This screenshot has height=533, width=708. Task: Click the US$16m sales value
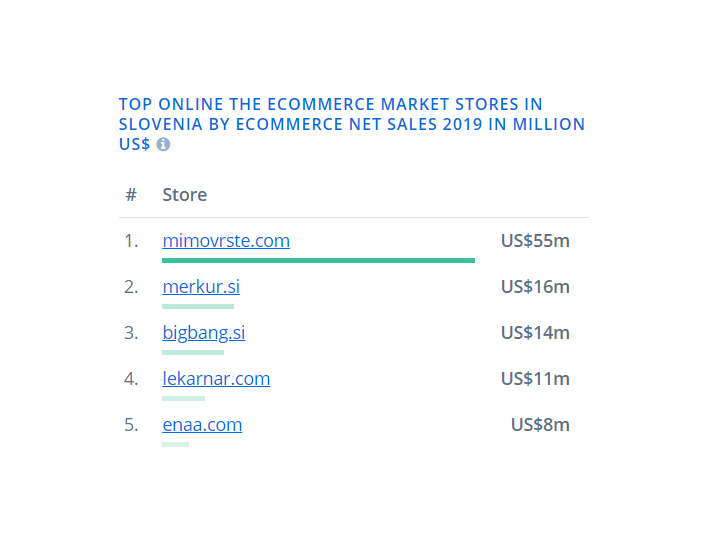click(535, 287)
